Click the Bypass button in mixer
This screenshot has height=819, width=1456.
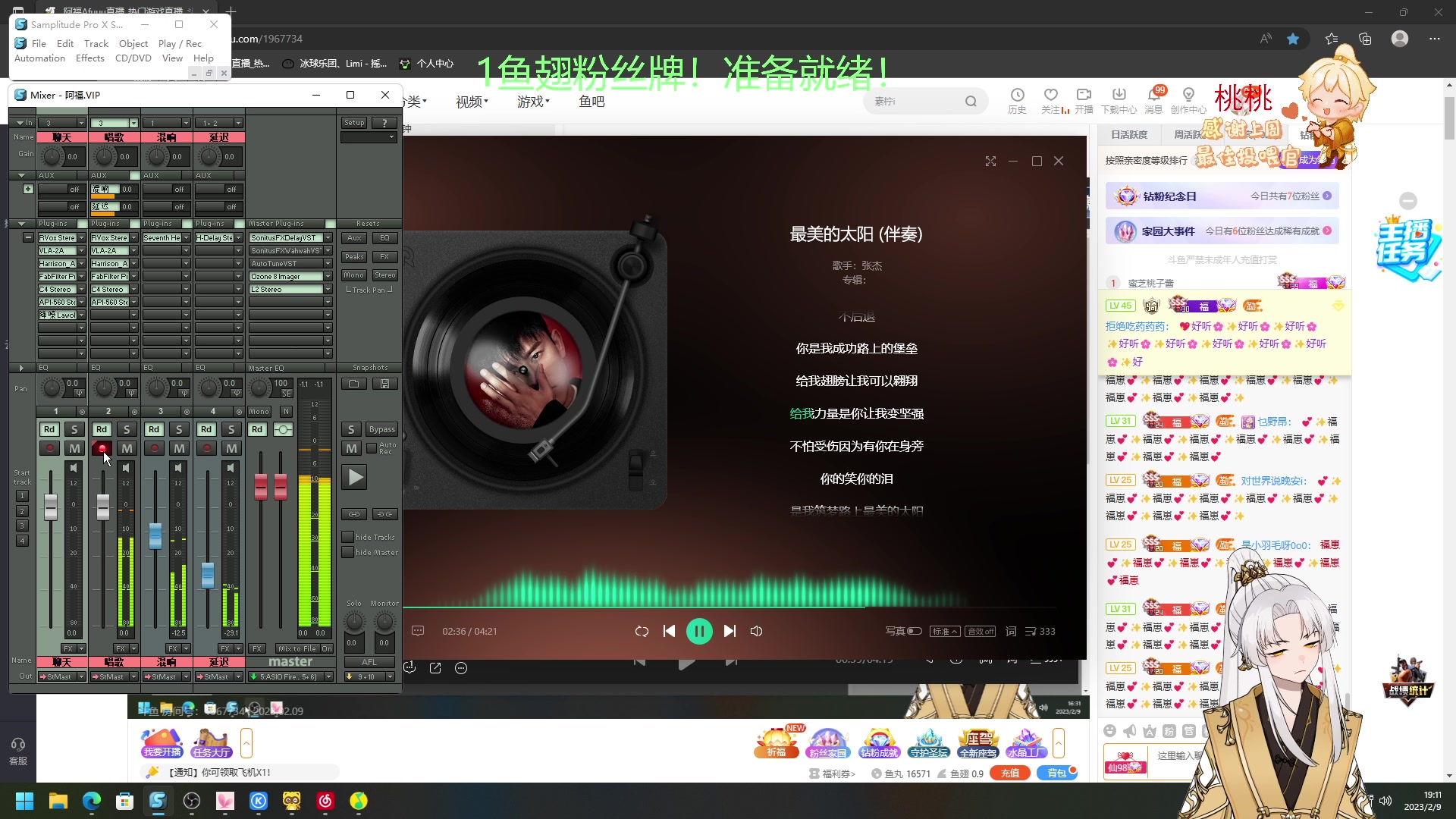tap(381, 429)
